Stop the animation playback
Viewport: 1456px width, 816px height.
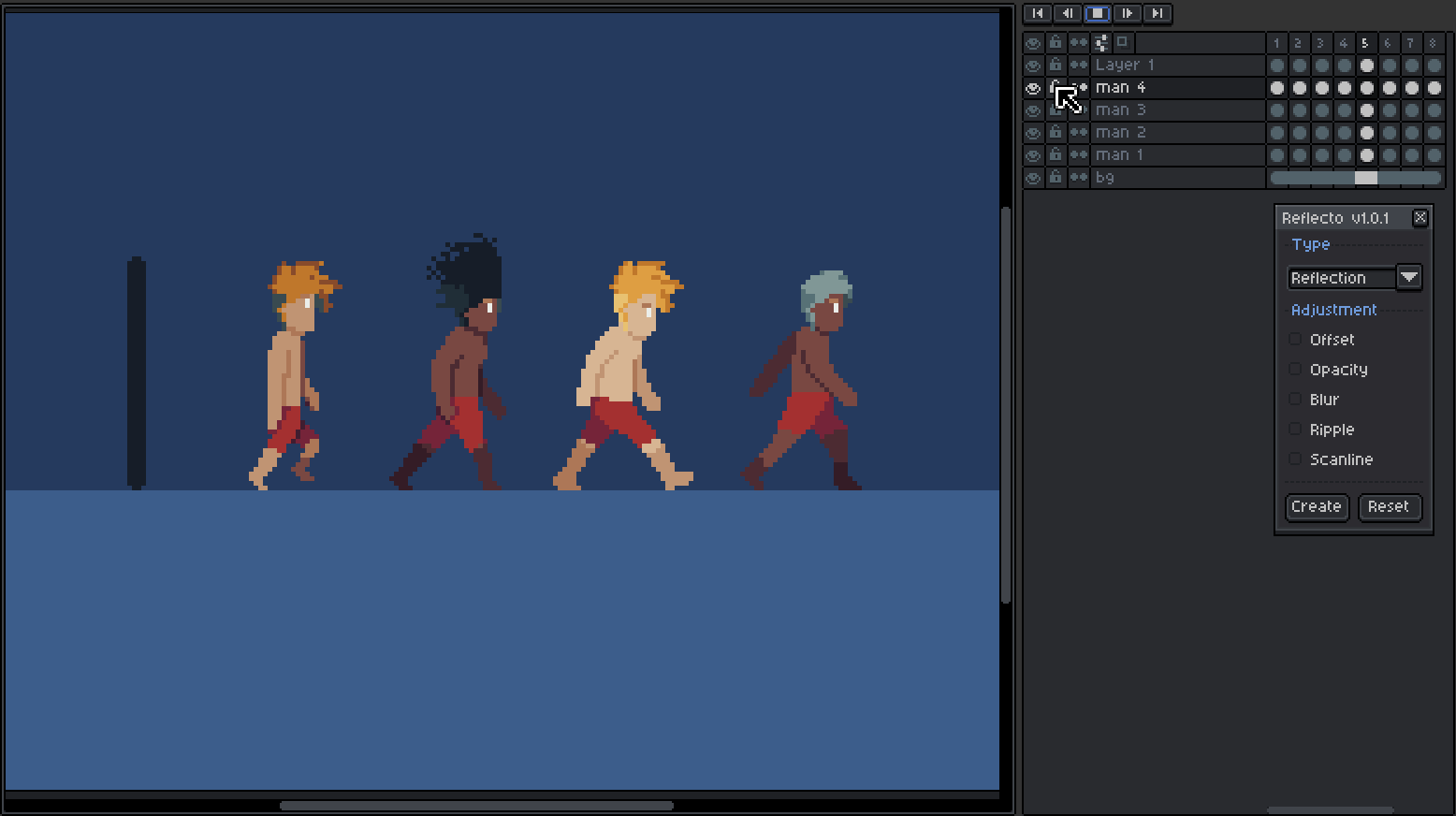point(1098,13)
